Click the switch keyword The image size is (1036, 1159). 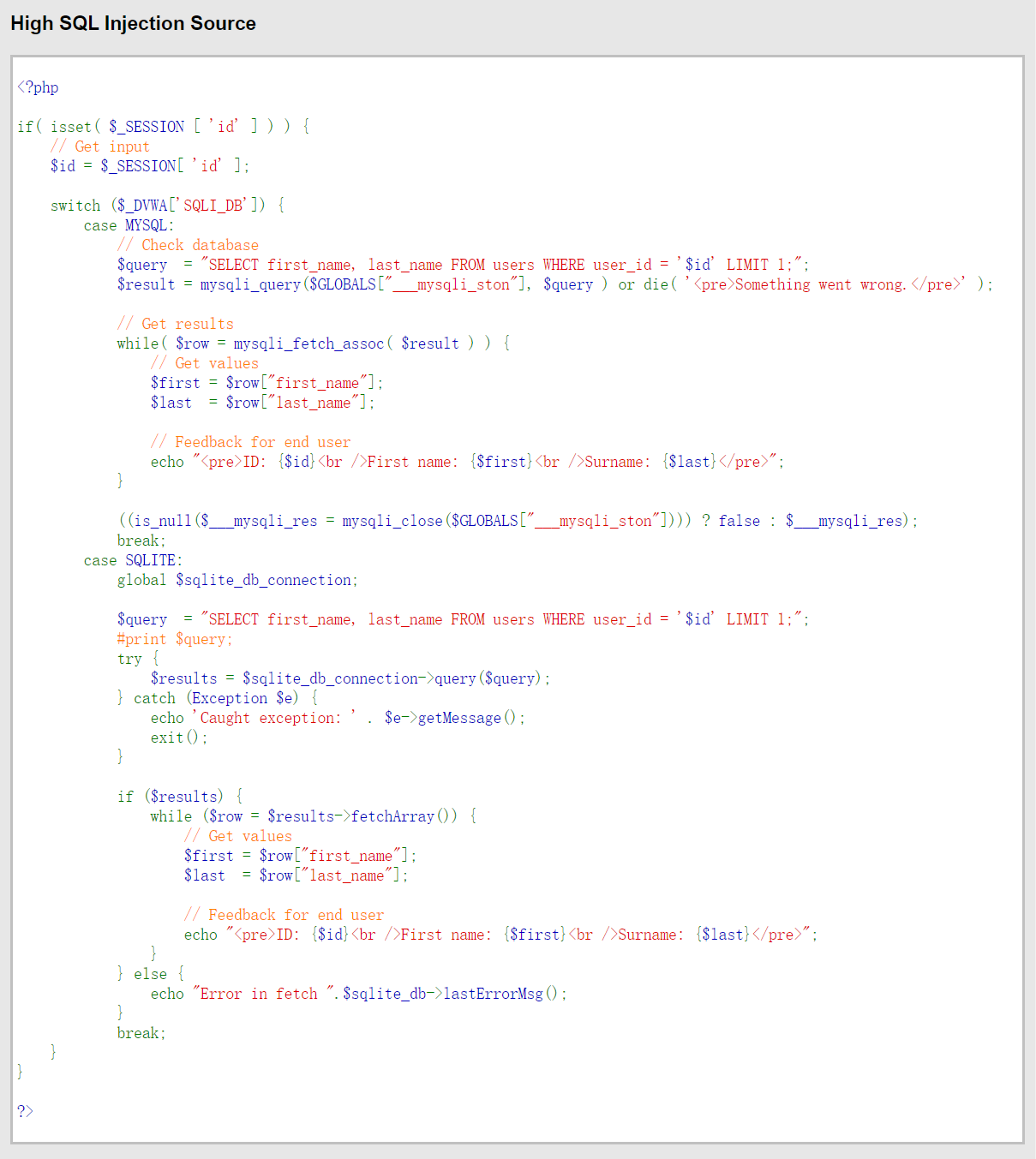(75, 206)
